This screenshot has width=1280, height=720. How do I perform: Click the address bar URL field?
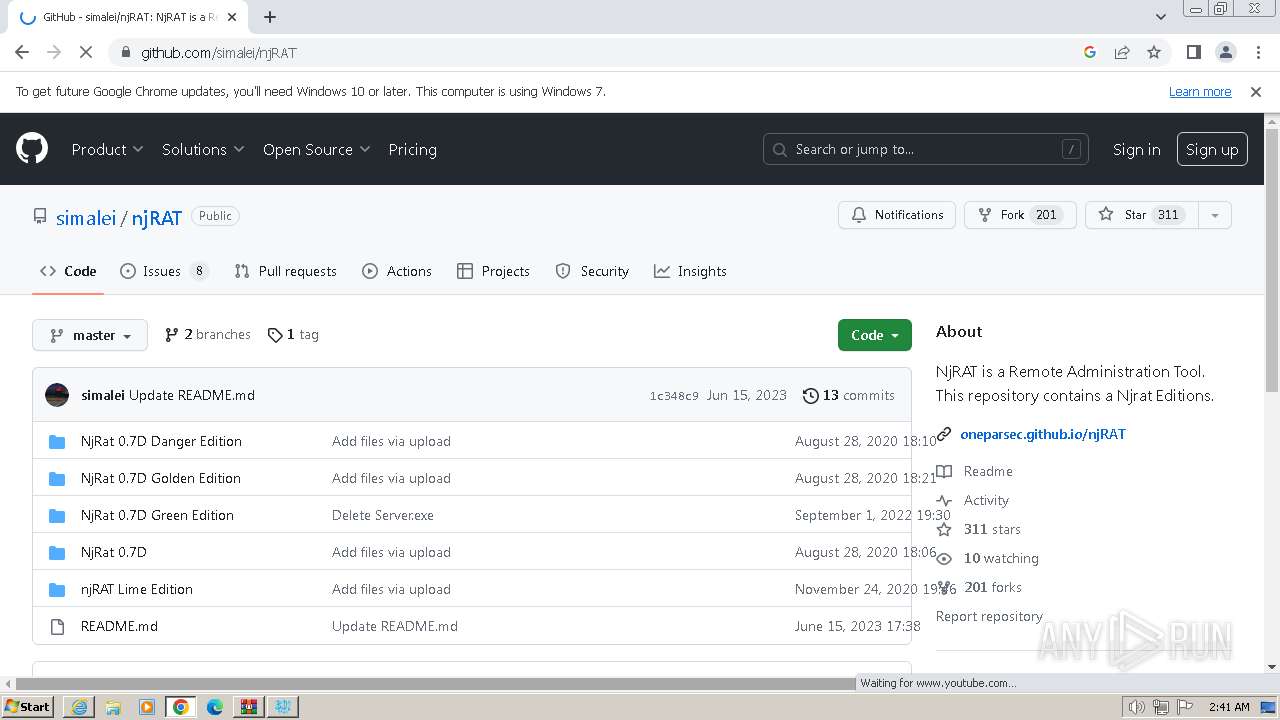[x=600, y=52]
